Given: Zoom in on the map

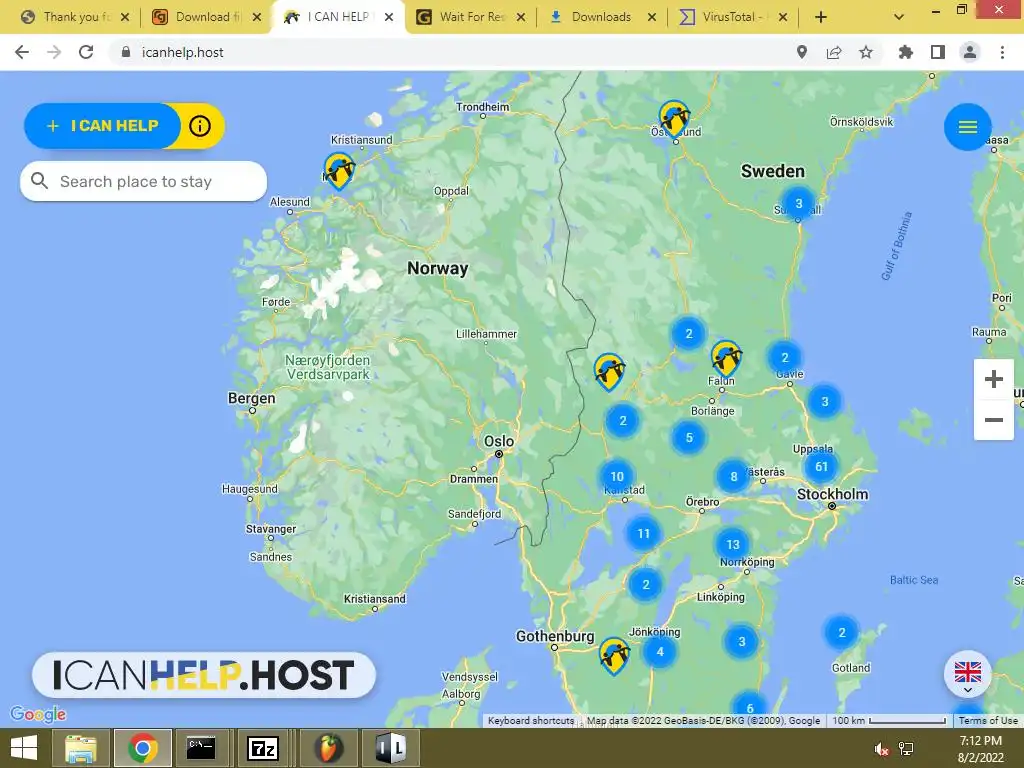Looking at the screenshot, I should point(993,379).
